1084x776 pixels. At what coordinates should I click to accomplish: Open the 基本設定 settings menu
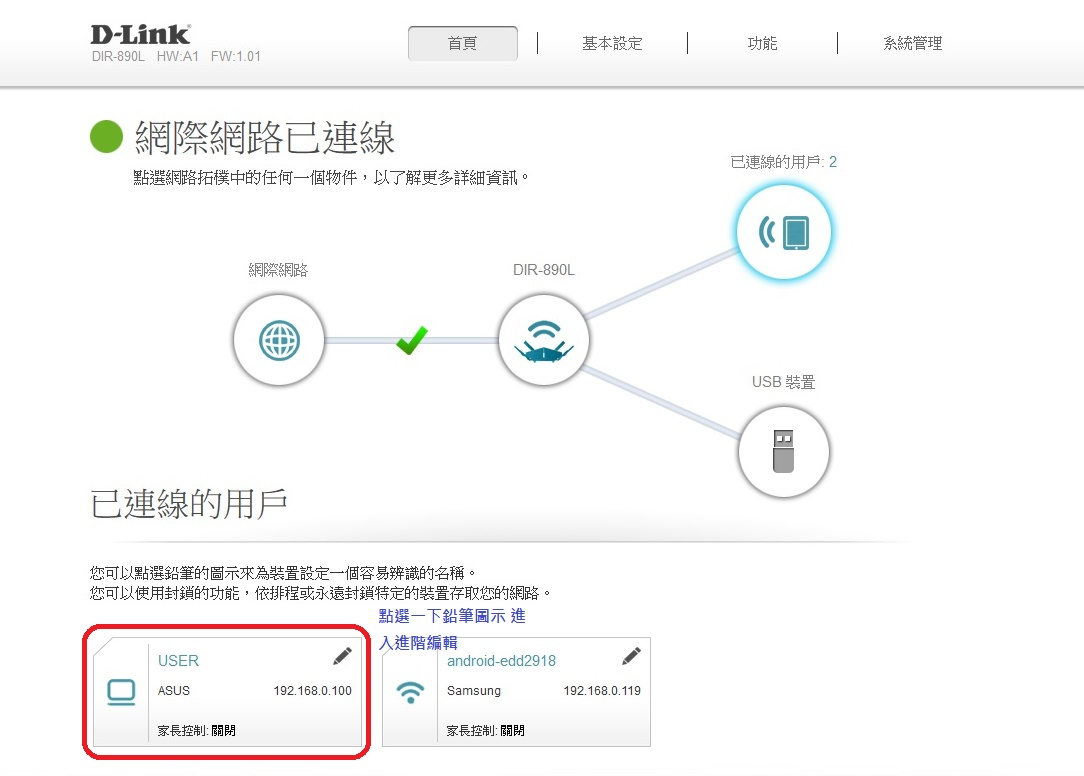(x=612, y=44)
